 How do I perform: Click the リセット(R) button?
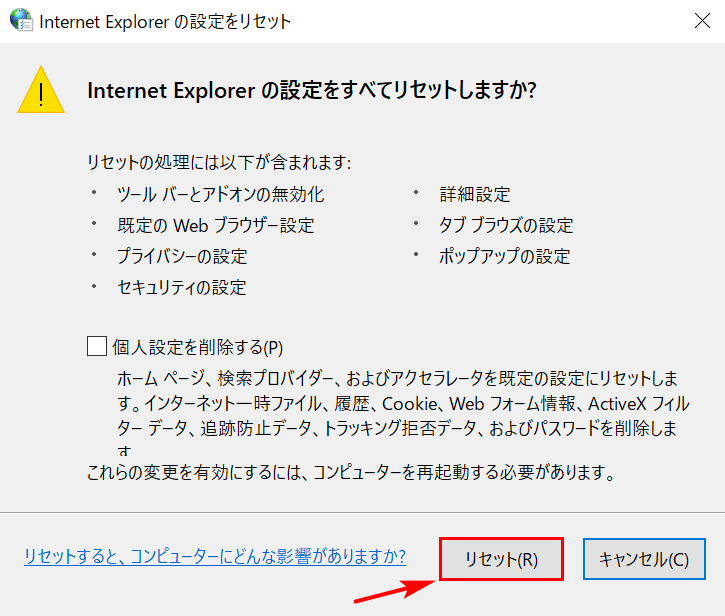point(501,559)
